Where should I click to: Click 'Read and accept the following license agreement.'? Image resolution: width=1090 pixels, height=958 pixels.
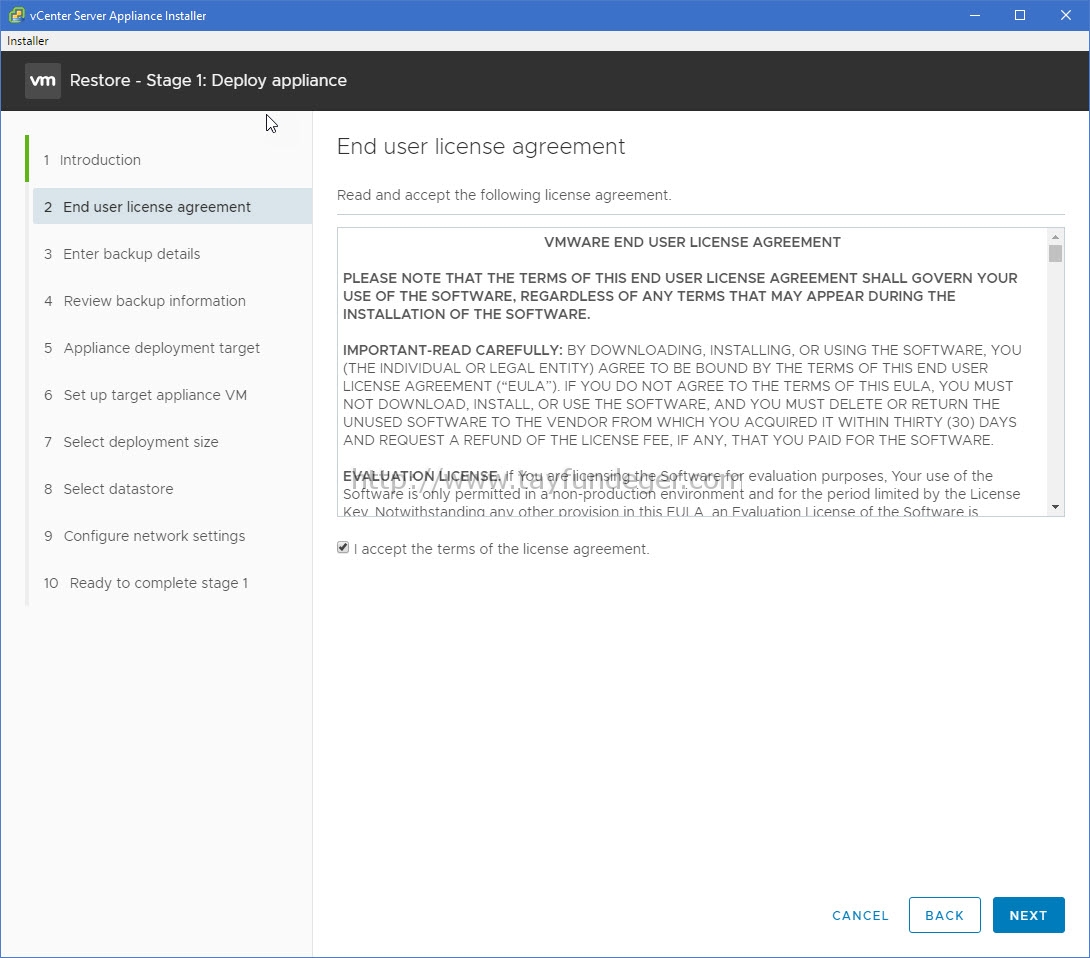[504, 195]
